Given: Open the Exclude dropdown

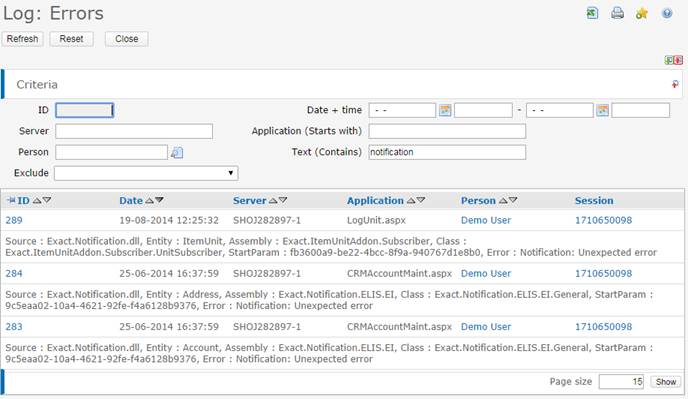Looking at the screenshot, I should pyautogui.click(x=146, y=173).
